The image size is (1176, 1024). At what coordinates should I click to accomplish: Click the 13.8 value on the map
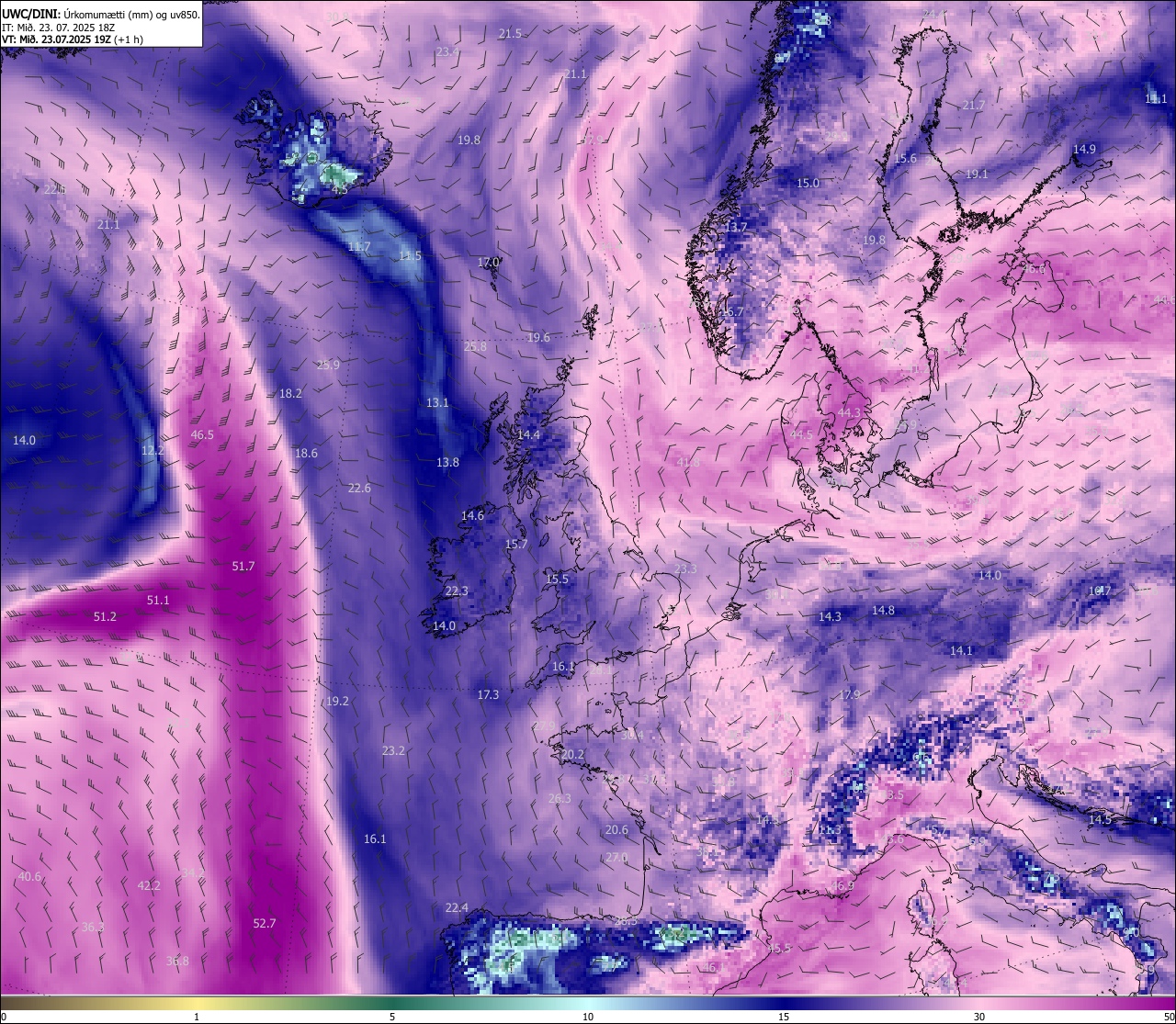pyautogui.click(x=447, y=462)
